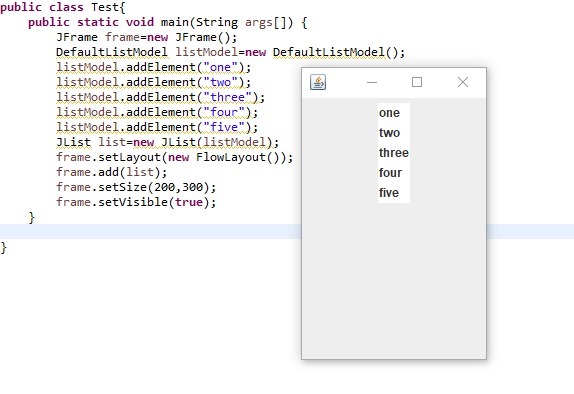Click the "public class Test{" code line
This screenshot has width=574, height=394.
click(x=63, y=7)
